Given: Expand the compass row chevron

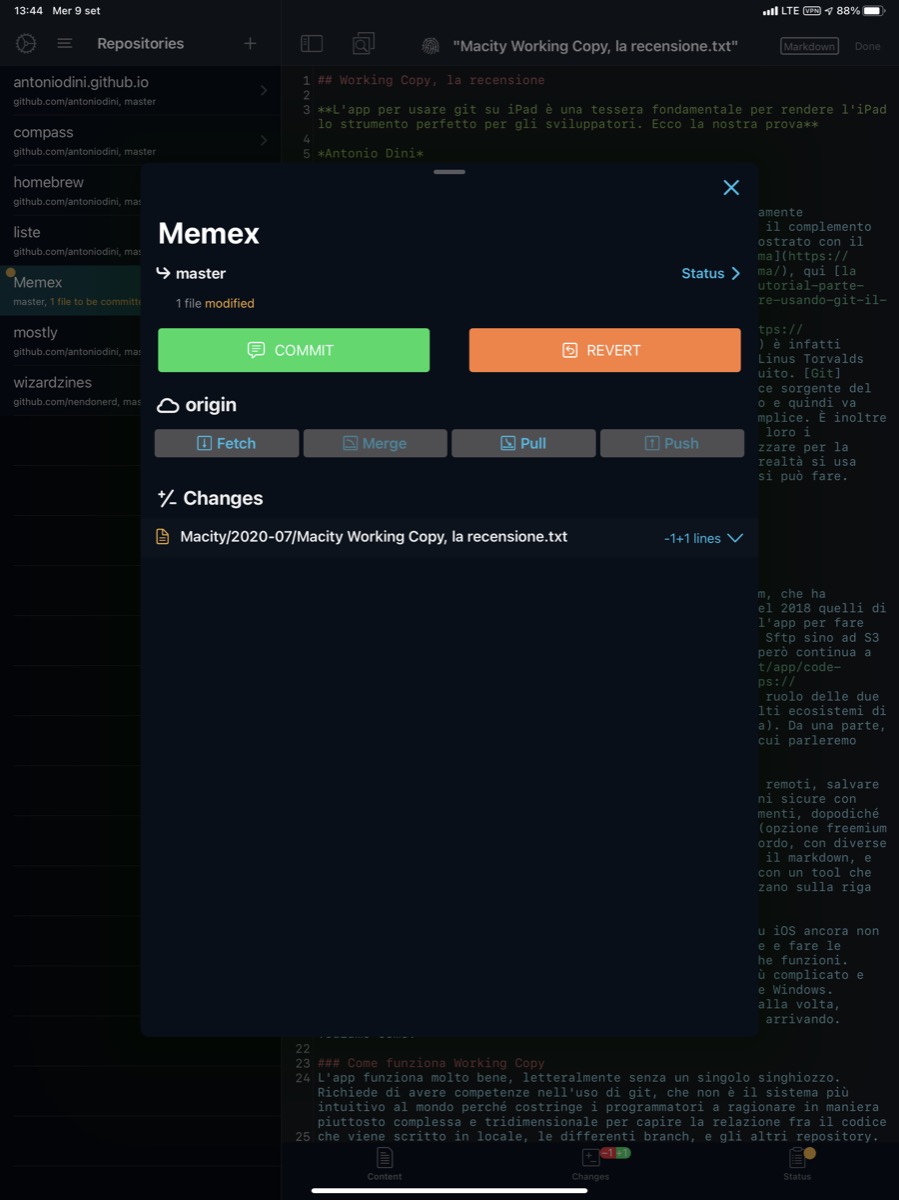Looking at the screenshot, I should 264,140.
